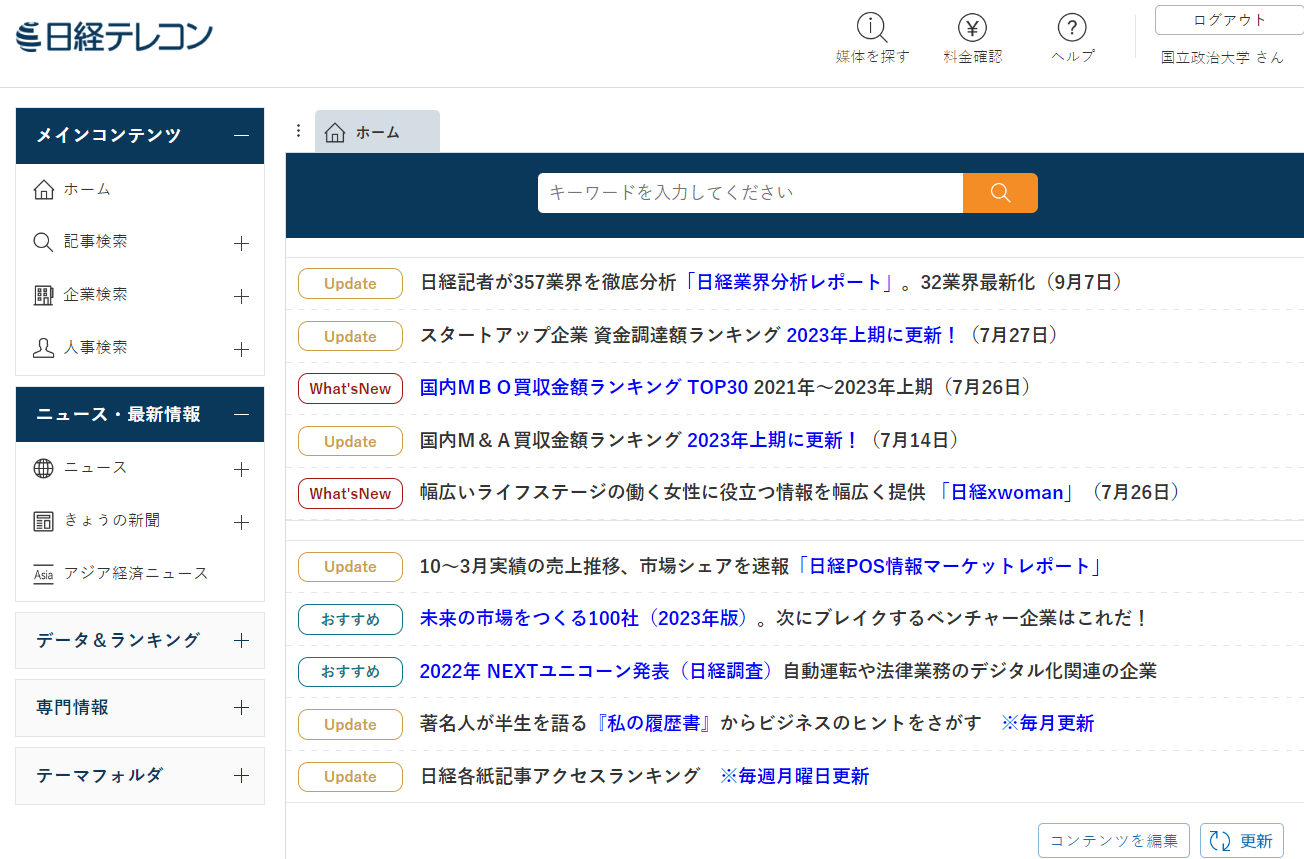Click the newspaper icon beside きょうの新聞

(x=43, y=521)
